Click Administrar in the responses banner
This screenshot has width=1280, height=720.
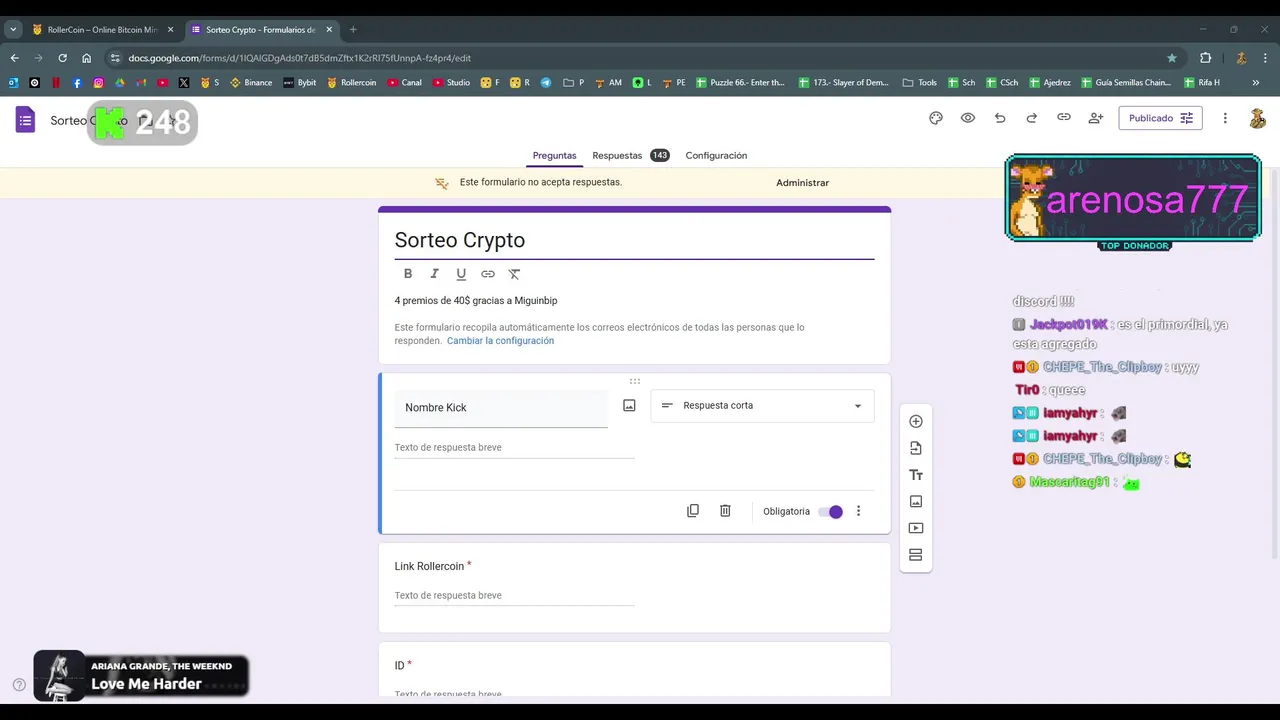tap(802, 183)
